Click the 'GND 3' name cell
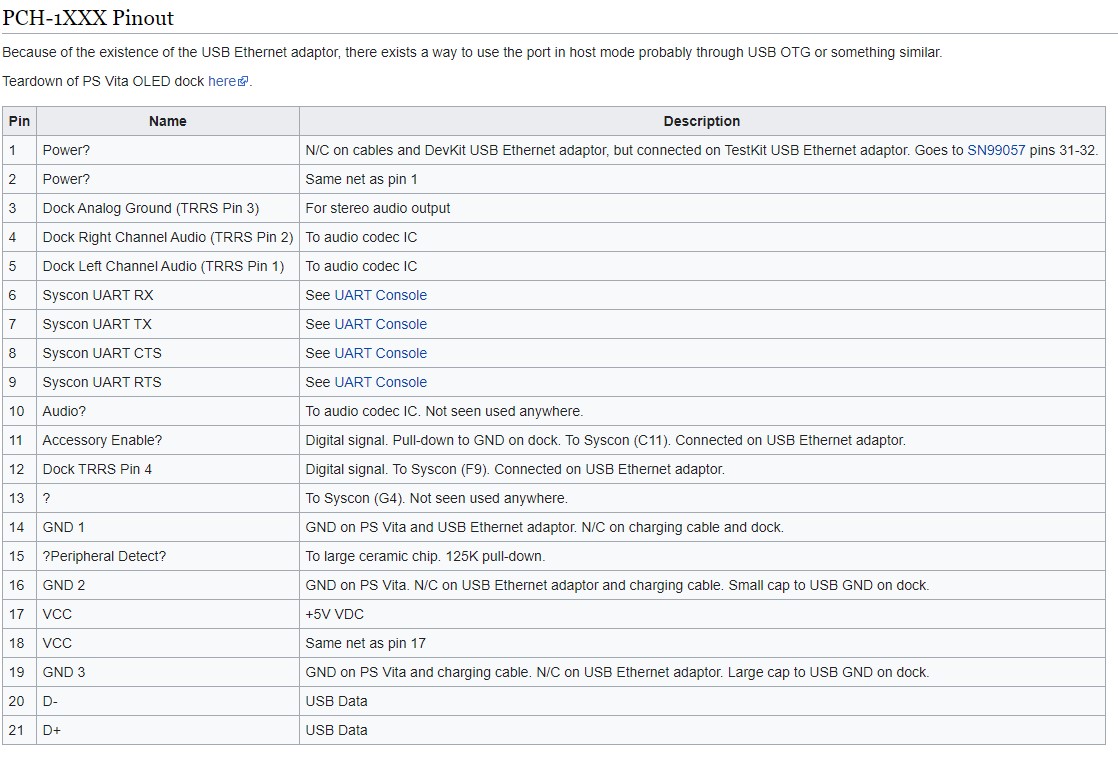This screenshot has width=1118, height=757. tap(168, 673)
